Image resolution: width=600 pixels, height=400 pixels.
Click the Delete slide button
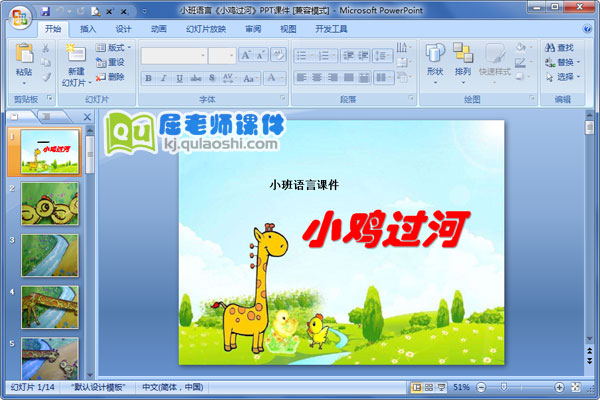coord(110,77)
